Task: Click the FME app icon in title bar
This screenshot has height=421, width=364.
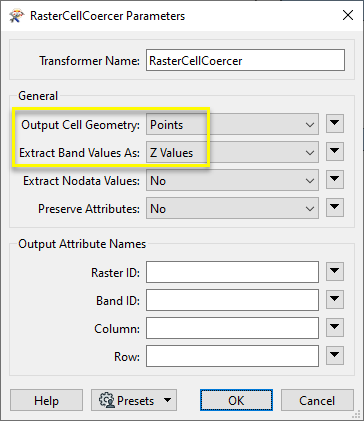Action: [x=17, y=16]
